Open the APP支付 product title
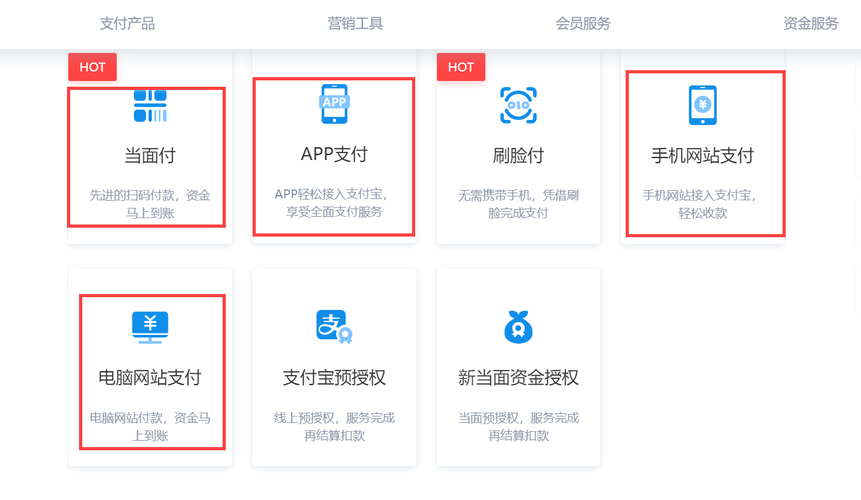Viewport: 861px width, 500px height. click(x=334, y=154)
